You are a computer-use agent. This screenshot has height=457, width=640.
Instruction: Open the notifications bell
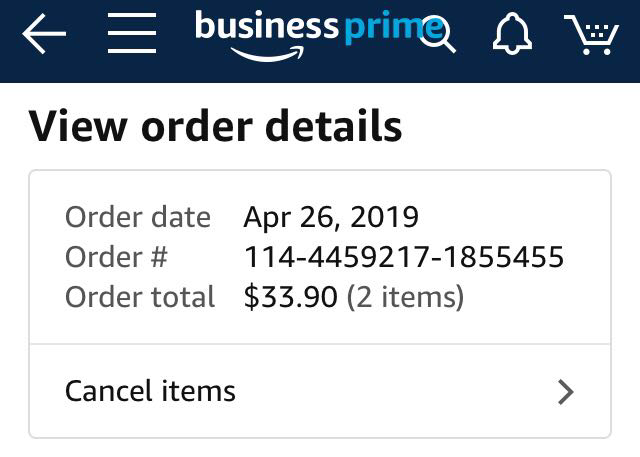click(510, 36)
